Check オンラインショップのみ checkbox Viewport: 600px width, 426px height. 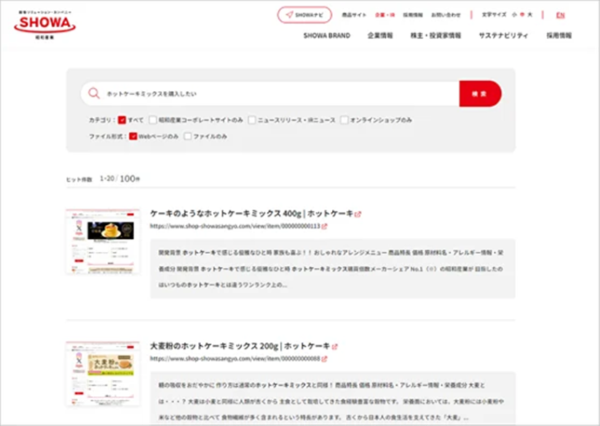click(344, 120)
